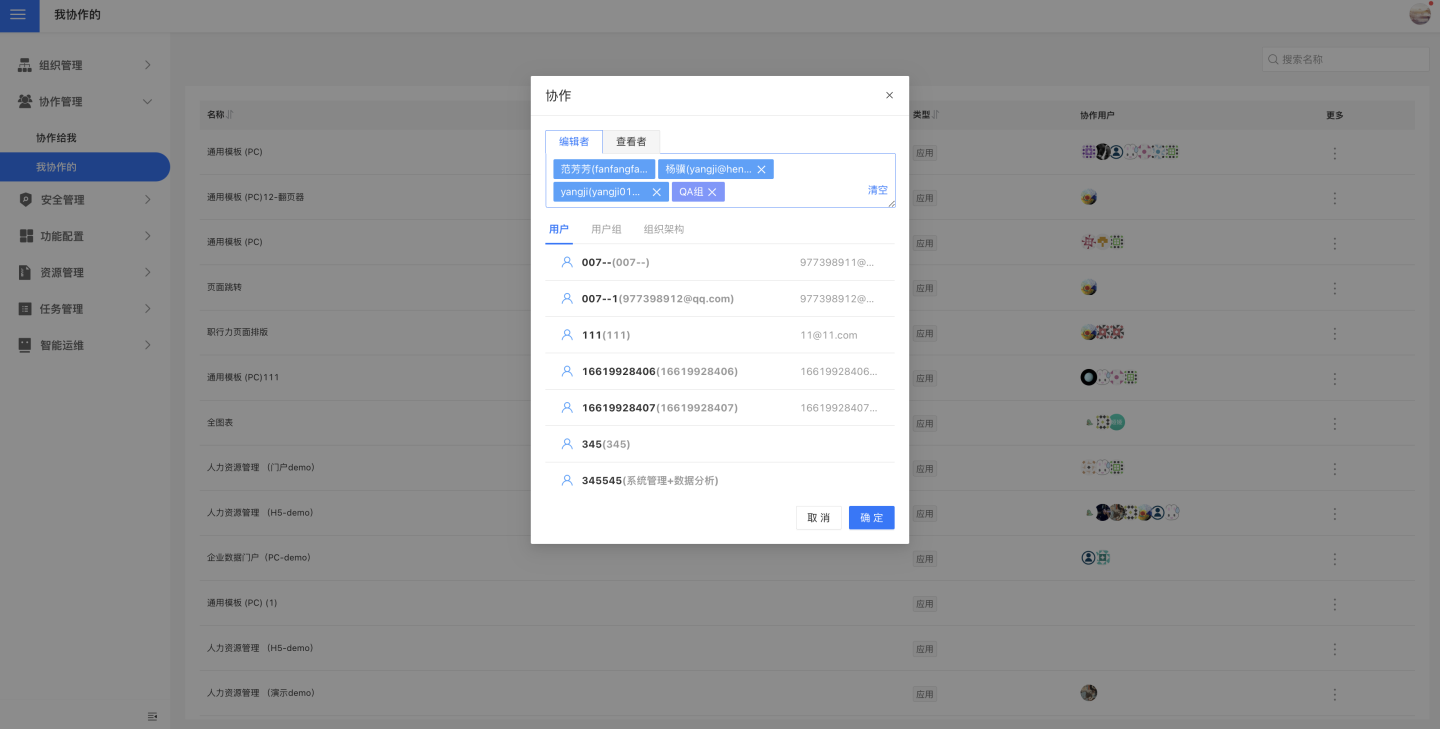Open the 组织架构 tab
Image resolution: width=1440 pixels, height=729 pixels.
(x=664, y=230)
